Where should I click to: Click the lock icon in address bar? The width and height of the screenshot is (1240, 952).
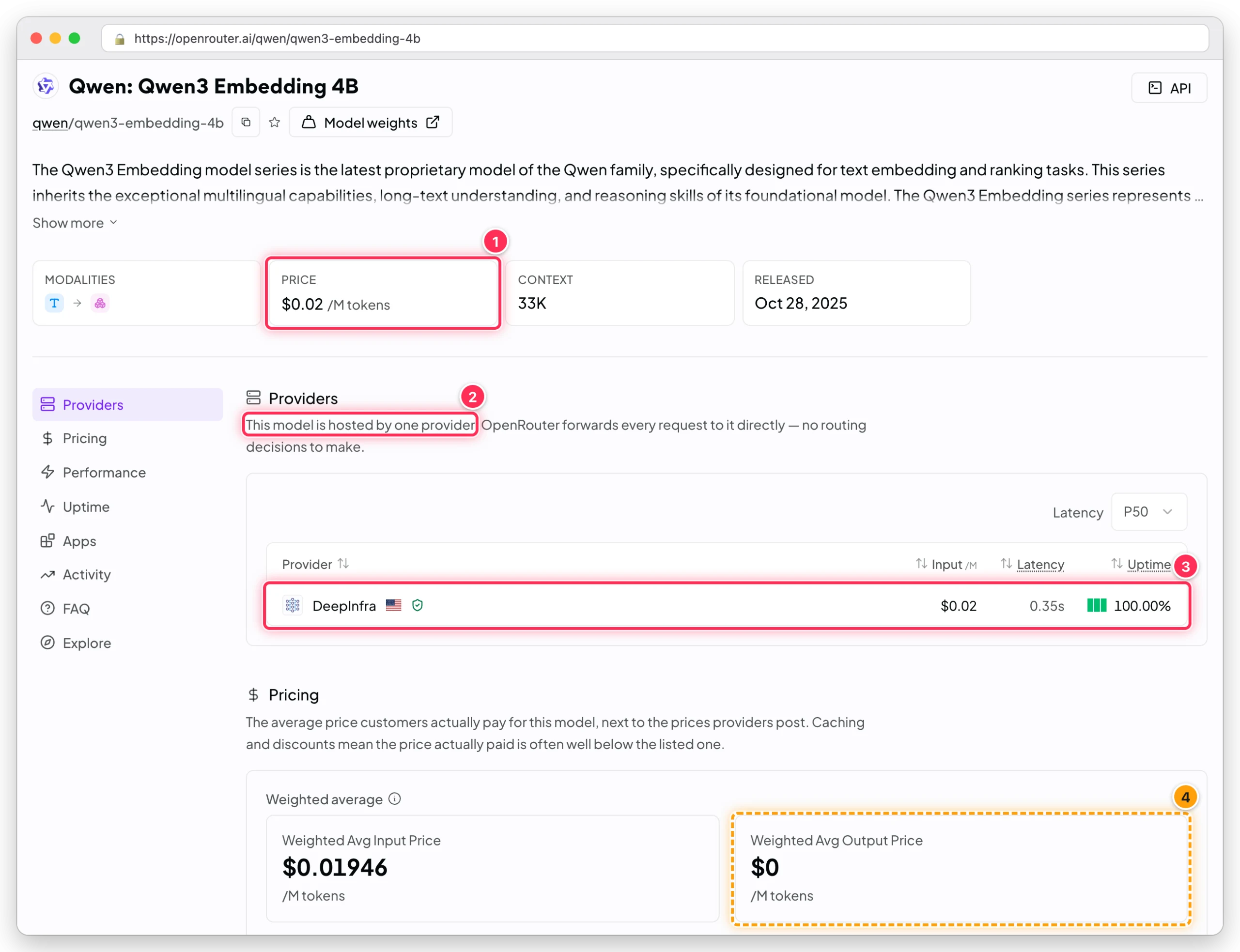(x=120, y=39)
